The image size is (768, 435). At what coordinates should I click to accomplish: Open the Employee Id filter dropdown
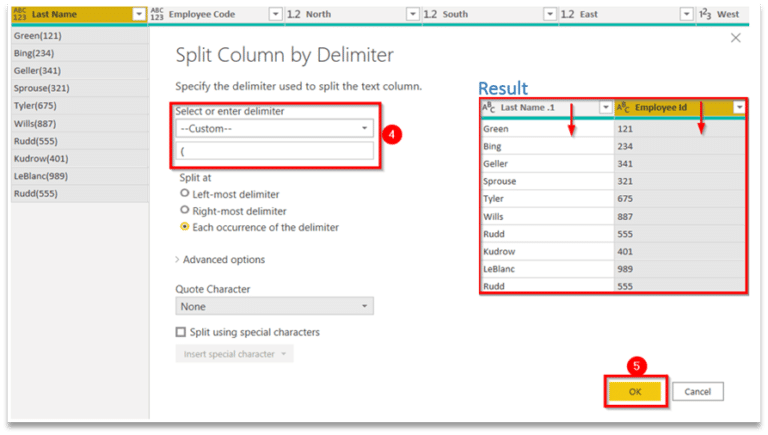[739, 107]
